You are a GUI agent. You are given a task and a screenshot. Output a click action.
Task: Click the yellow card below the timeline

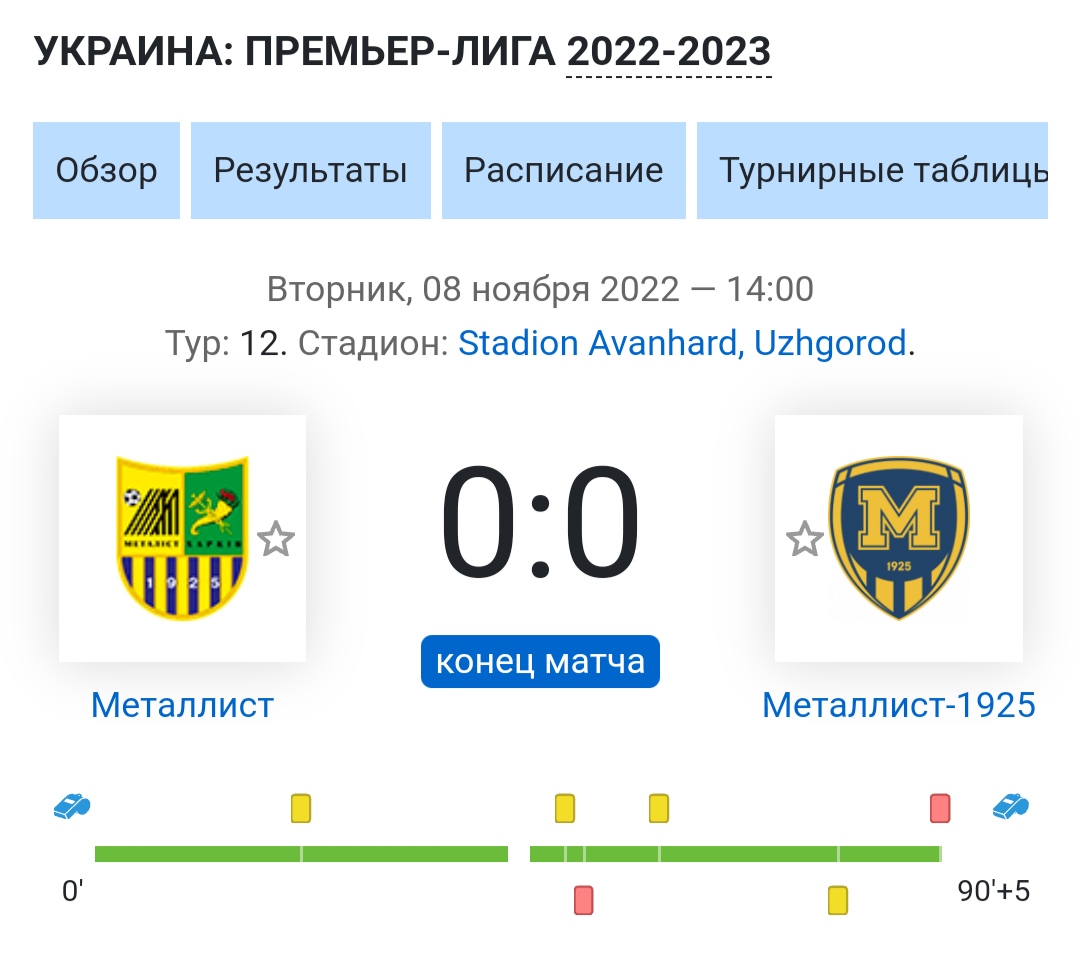pos(838,900)
